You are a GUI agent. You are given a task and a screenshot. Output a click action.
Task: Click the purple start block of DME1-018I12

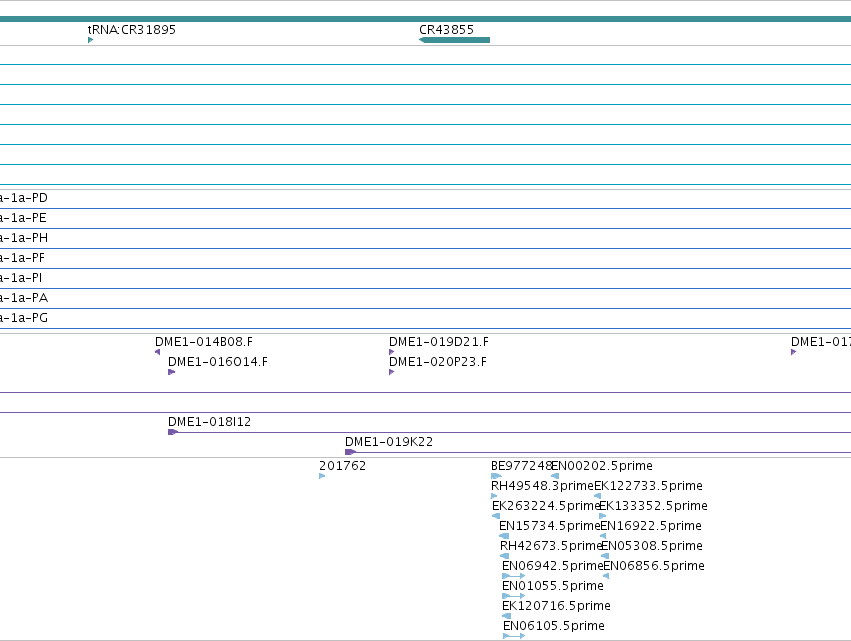pos(173,432)
